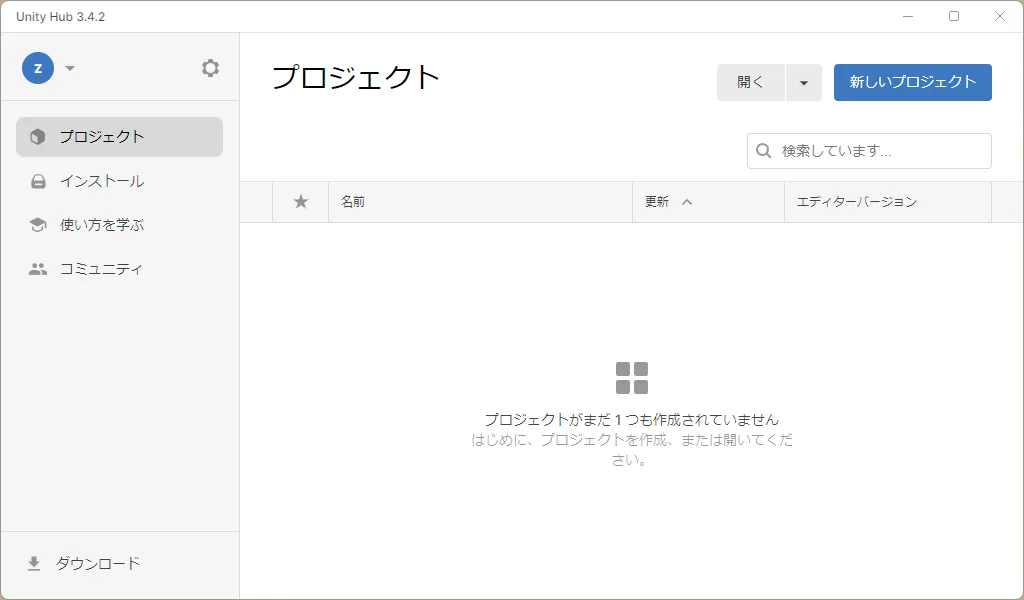1024x600 pixels.
Task: Go to the コミュニティ section
Action: [x=102, y=269]
